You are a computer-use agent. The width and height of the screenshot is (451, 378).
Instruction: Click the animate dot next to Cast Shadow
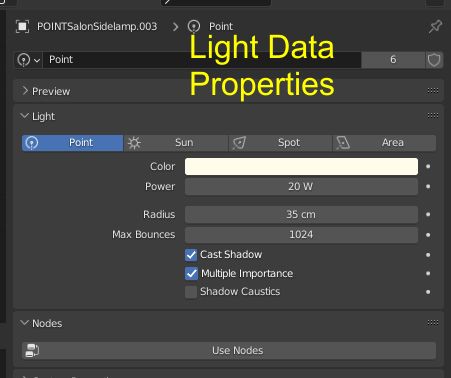pos(428,255)
